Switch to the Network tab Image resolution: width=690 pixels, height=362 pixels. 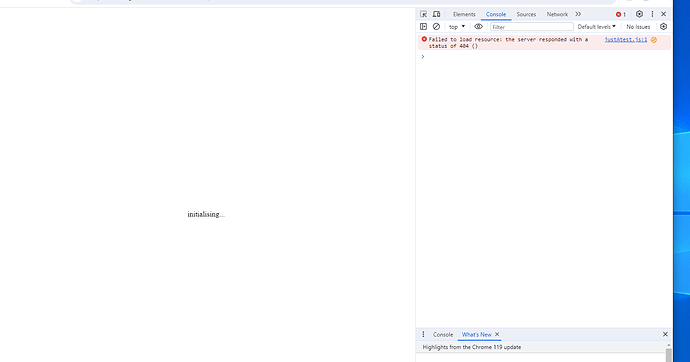(557, 15)
